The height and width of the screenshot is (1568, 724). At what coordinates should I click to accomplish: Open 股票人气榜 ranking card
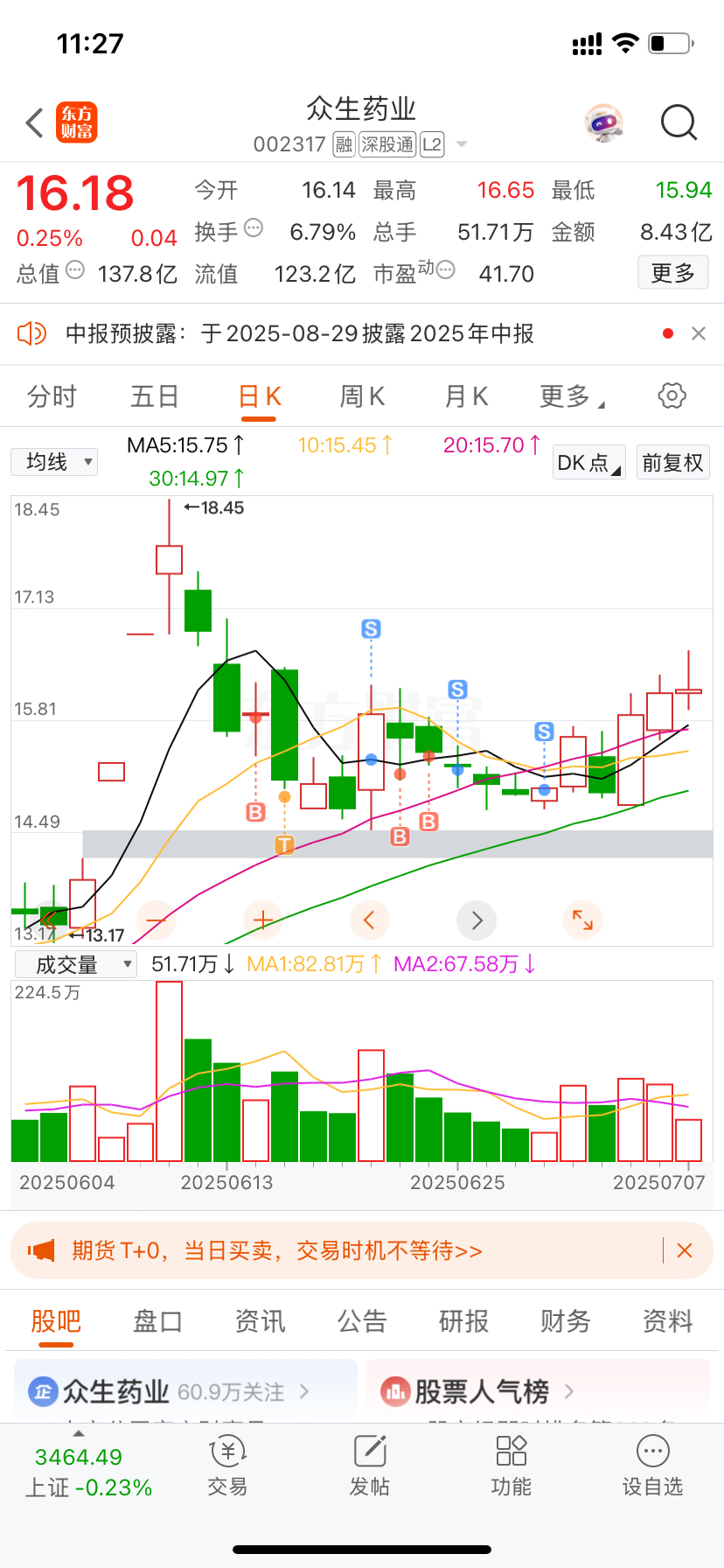coord(538,1390)
